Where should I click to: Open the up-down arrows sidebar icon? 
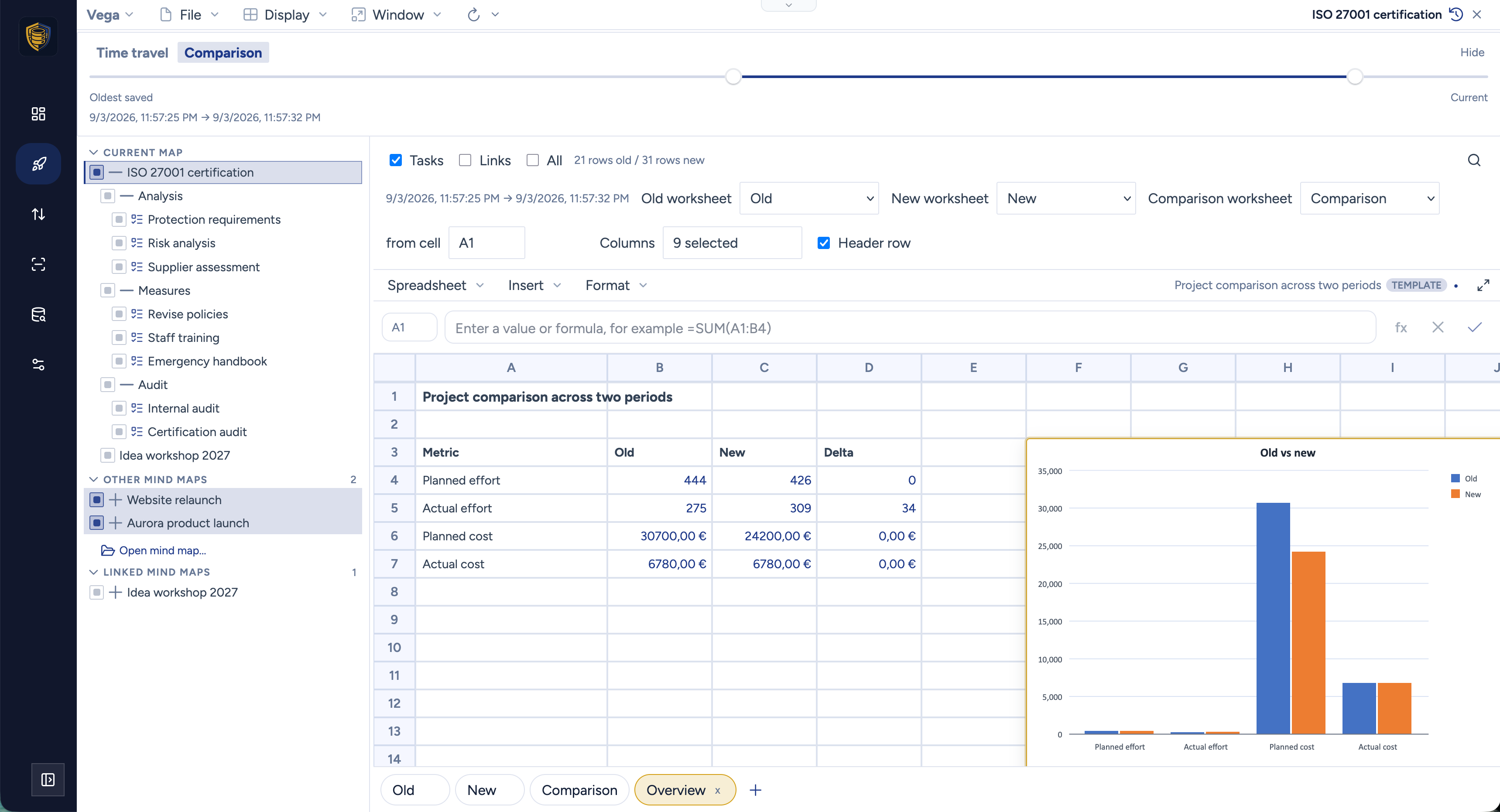click(38, 214)
